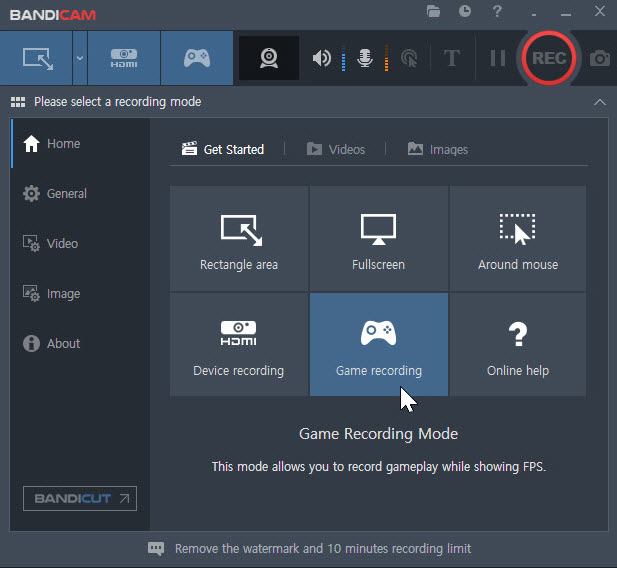Select gamepad game recording mode in toolbar
Viewport: 617px width, 568px height.
[x=197, y=58]
